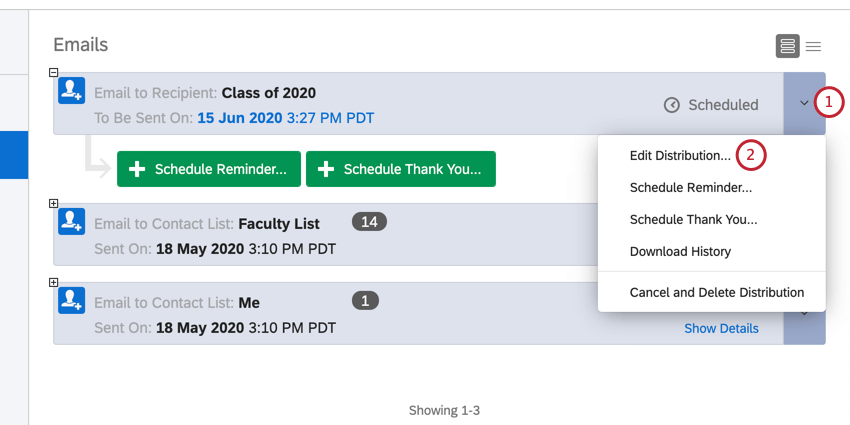Select Cancel and Delete Distribution

pyautogui.click(x=716, y=293)
